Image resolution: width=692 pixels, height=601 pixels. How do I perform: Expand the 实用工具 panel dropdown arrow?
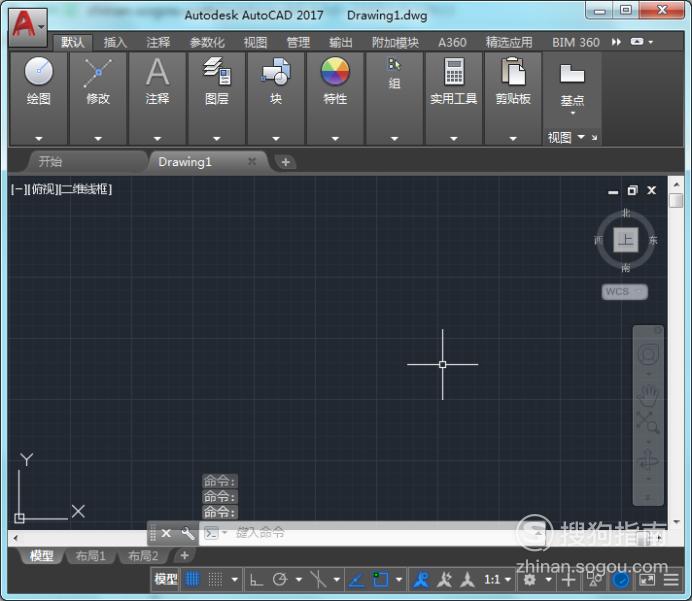454,139
